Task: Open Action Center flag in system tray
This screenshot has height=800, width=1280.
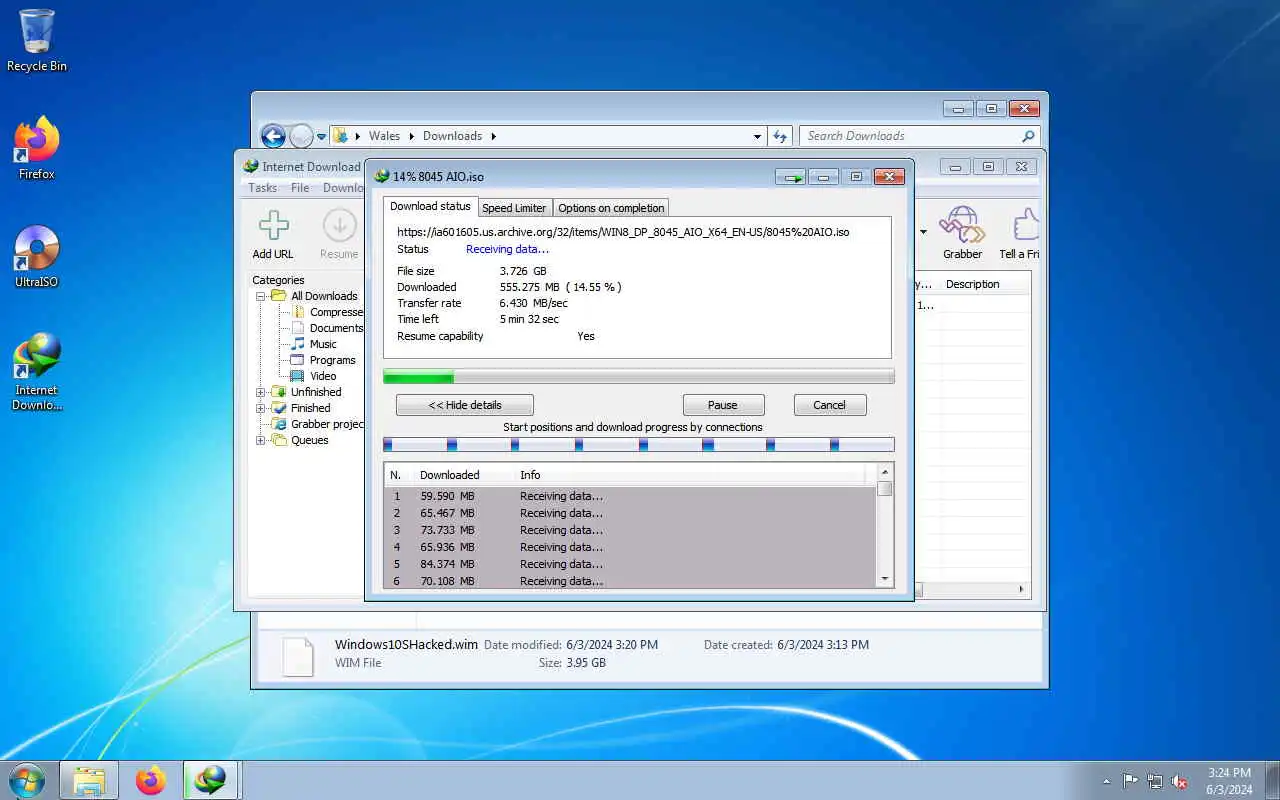Action: tap(1130, 781)
